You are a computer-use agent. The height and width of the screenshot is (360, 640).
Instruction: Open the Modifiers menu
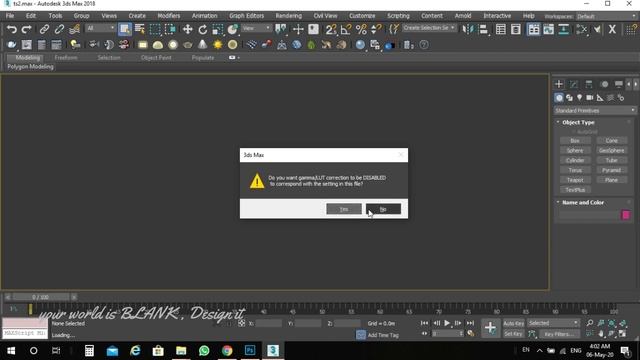(x=169, y=16)
